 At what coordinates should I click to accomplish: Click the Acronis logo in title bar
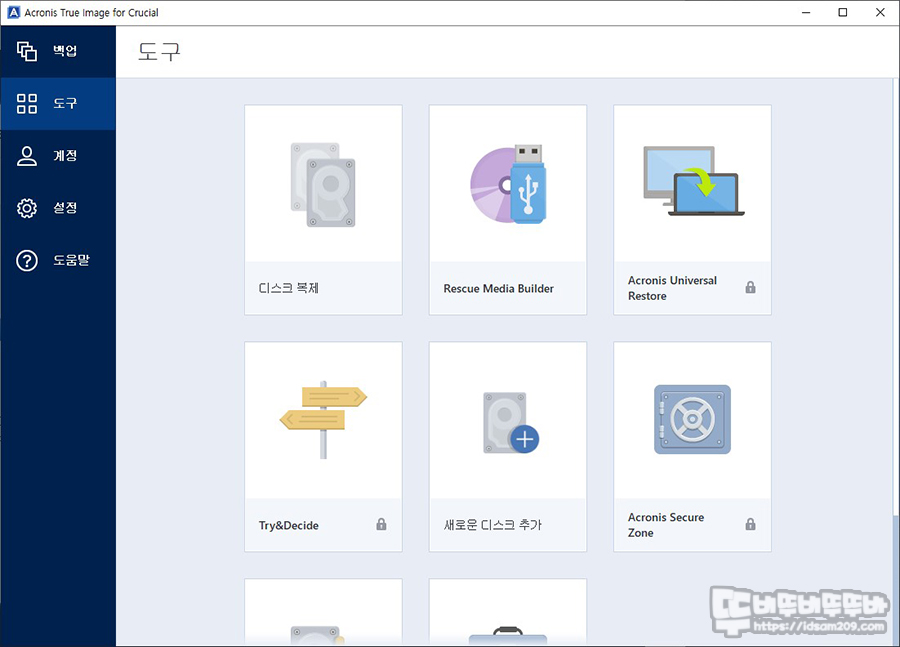[13, 13]
